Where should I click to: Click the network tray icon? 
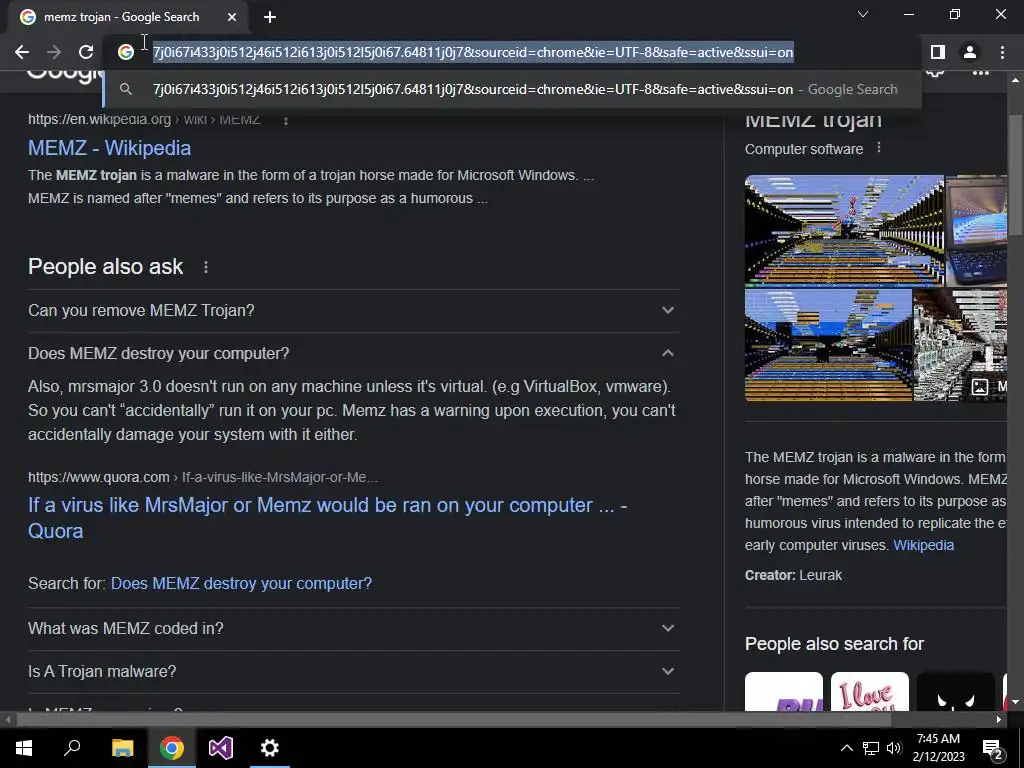tap(871, 748)
